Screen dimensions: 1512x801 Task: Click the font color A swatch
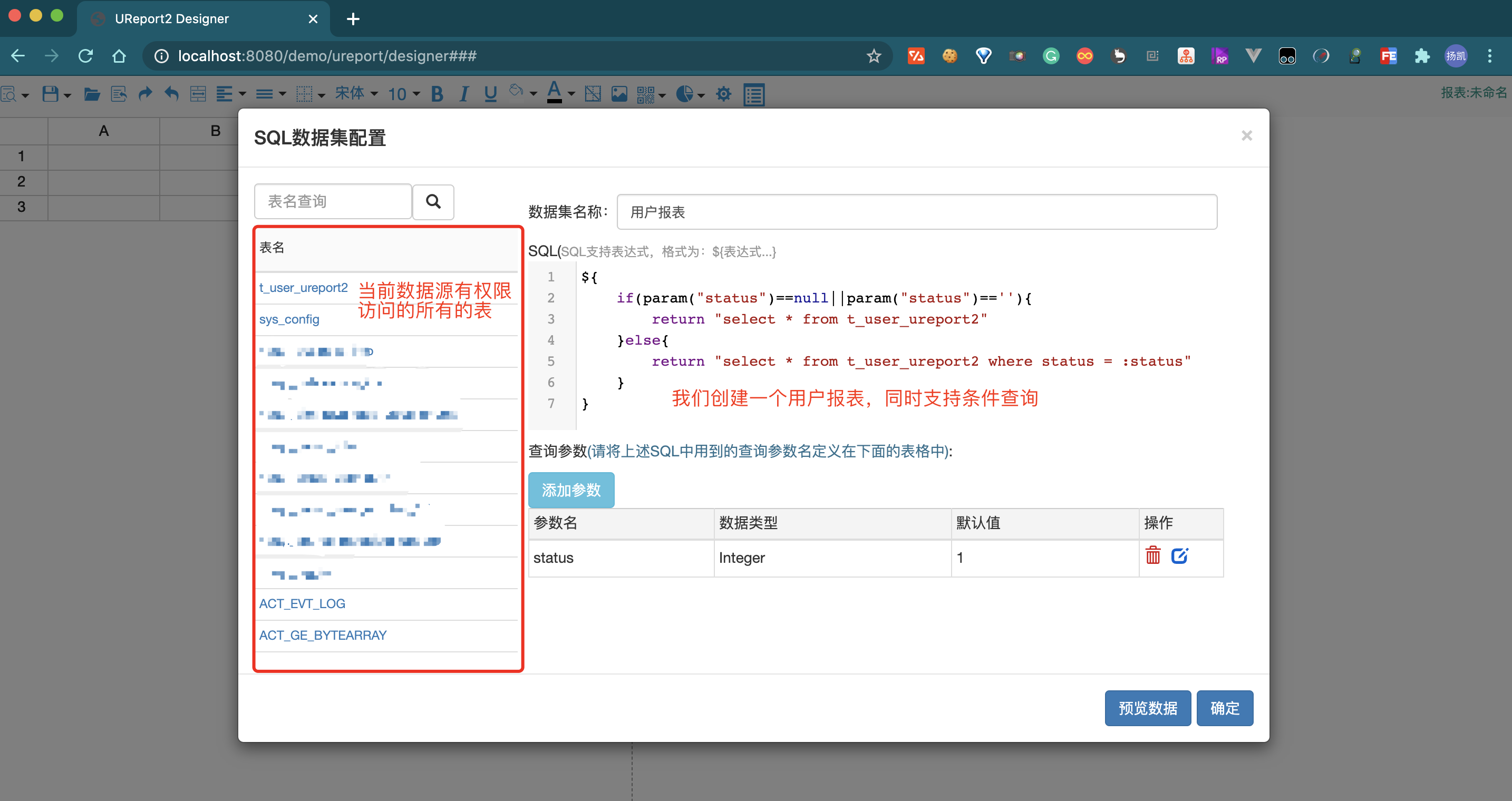click(x=554, y=93)
